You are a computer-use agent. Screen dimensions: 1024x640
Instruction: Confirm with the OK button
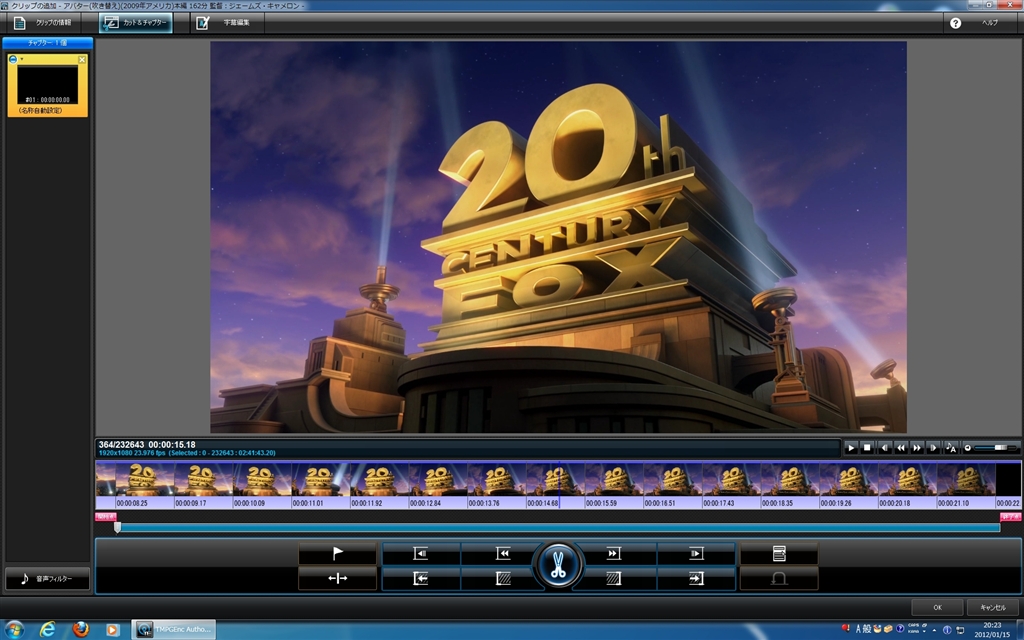tap(937, 607)
